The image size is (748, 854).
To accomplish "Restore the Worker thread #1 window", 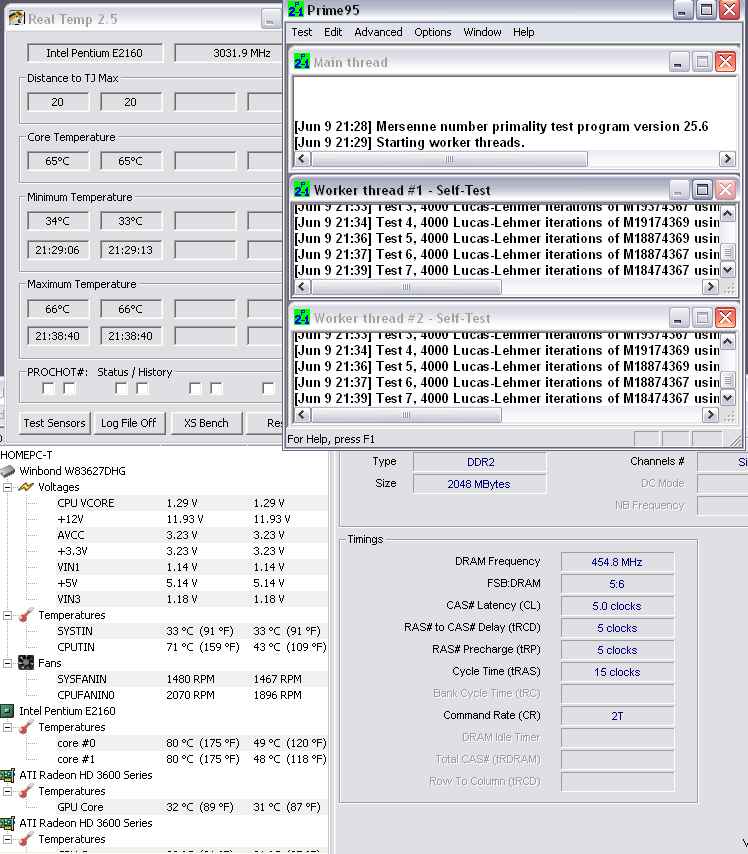I will coord(702,190).
